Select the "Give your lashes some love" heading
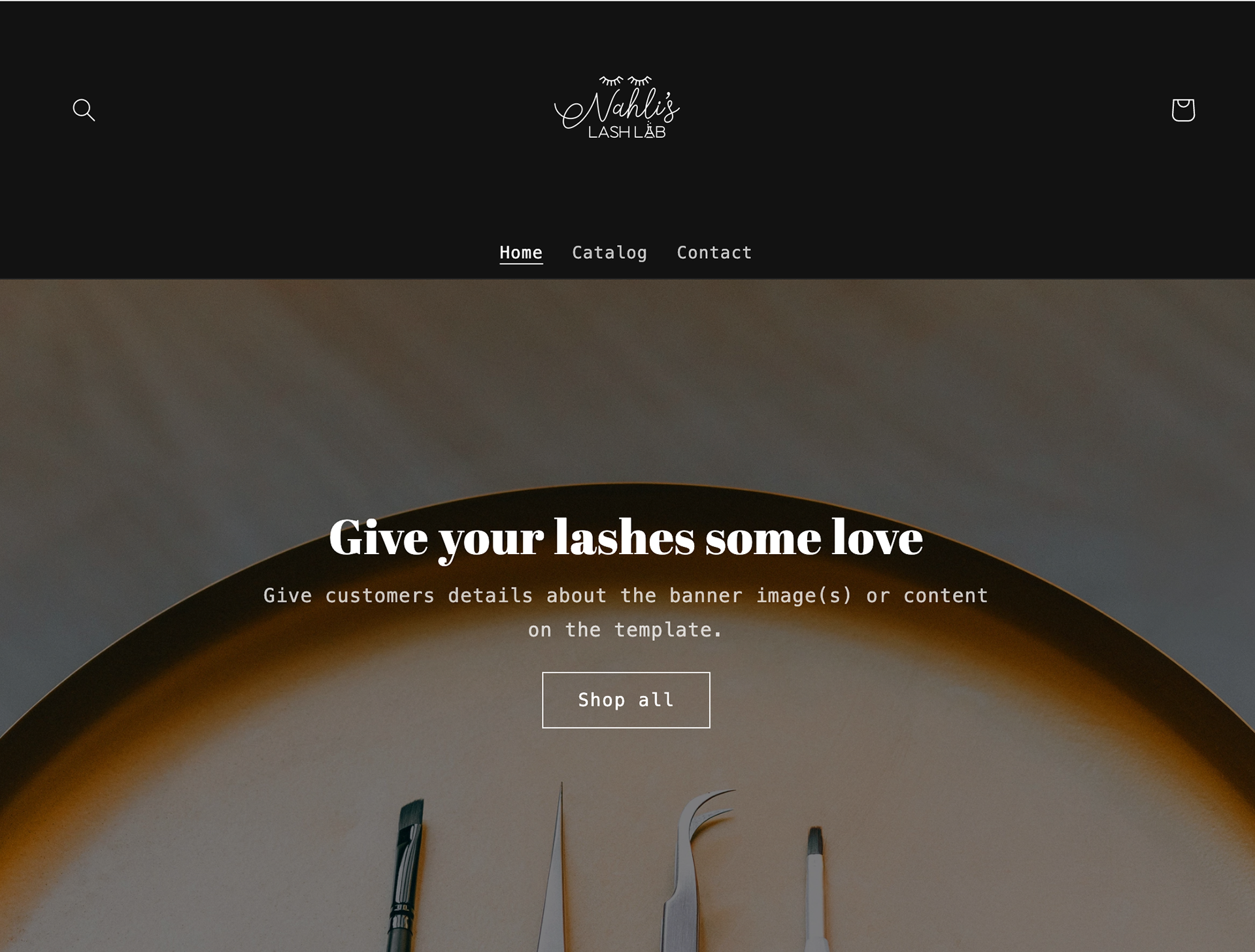1255x952 pixels. (x=626, y=538)
